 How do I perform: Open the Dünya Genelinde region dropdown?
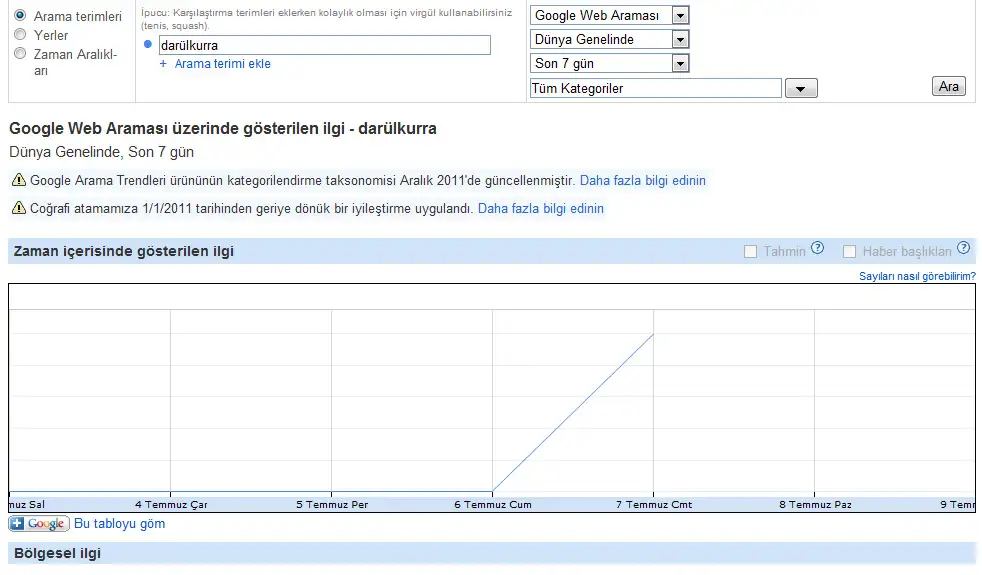[x=609, y=39]
